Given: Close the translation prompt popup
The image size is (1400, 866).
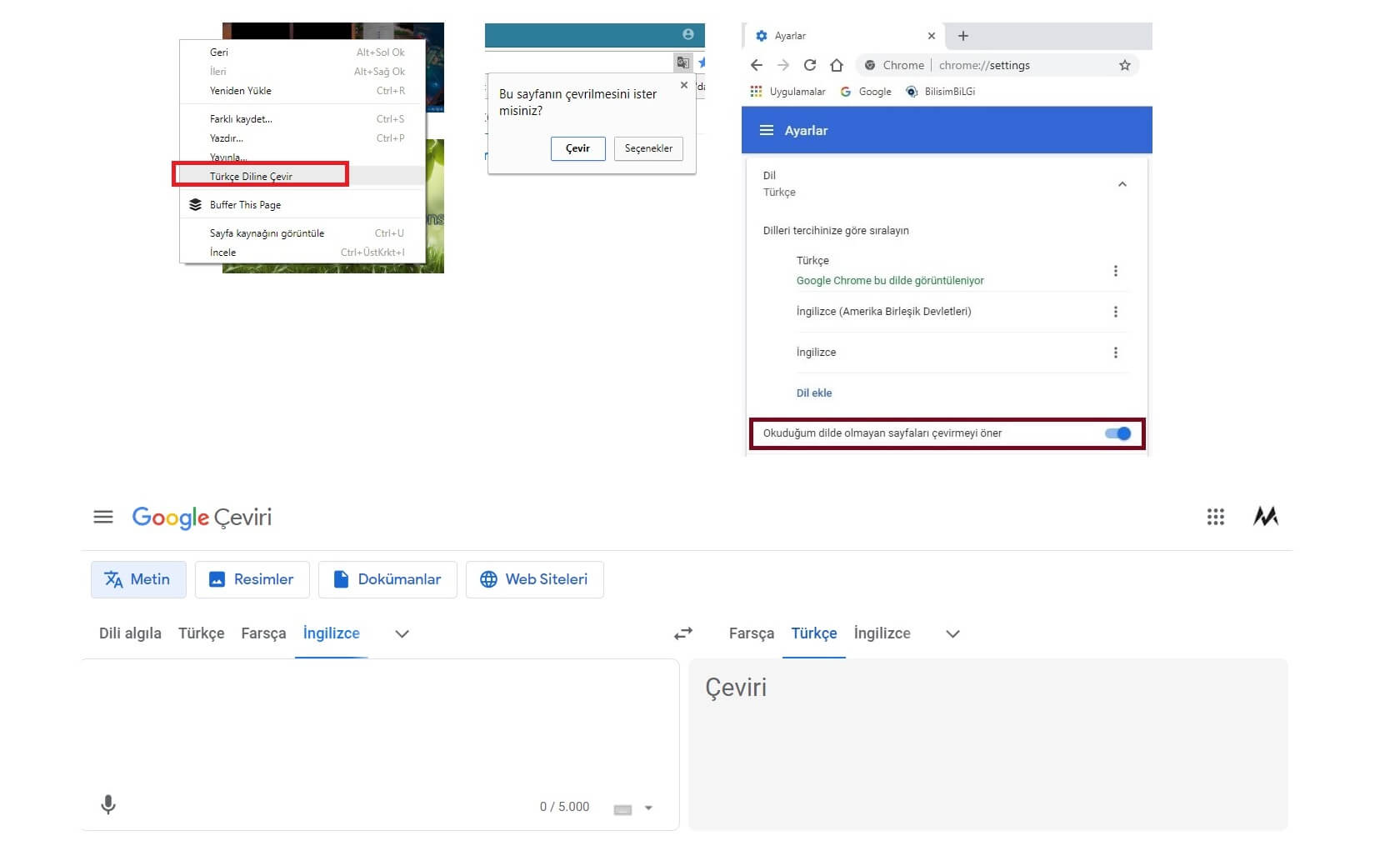Looking at the screenshot, I should pos(684,85).
